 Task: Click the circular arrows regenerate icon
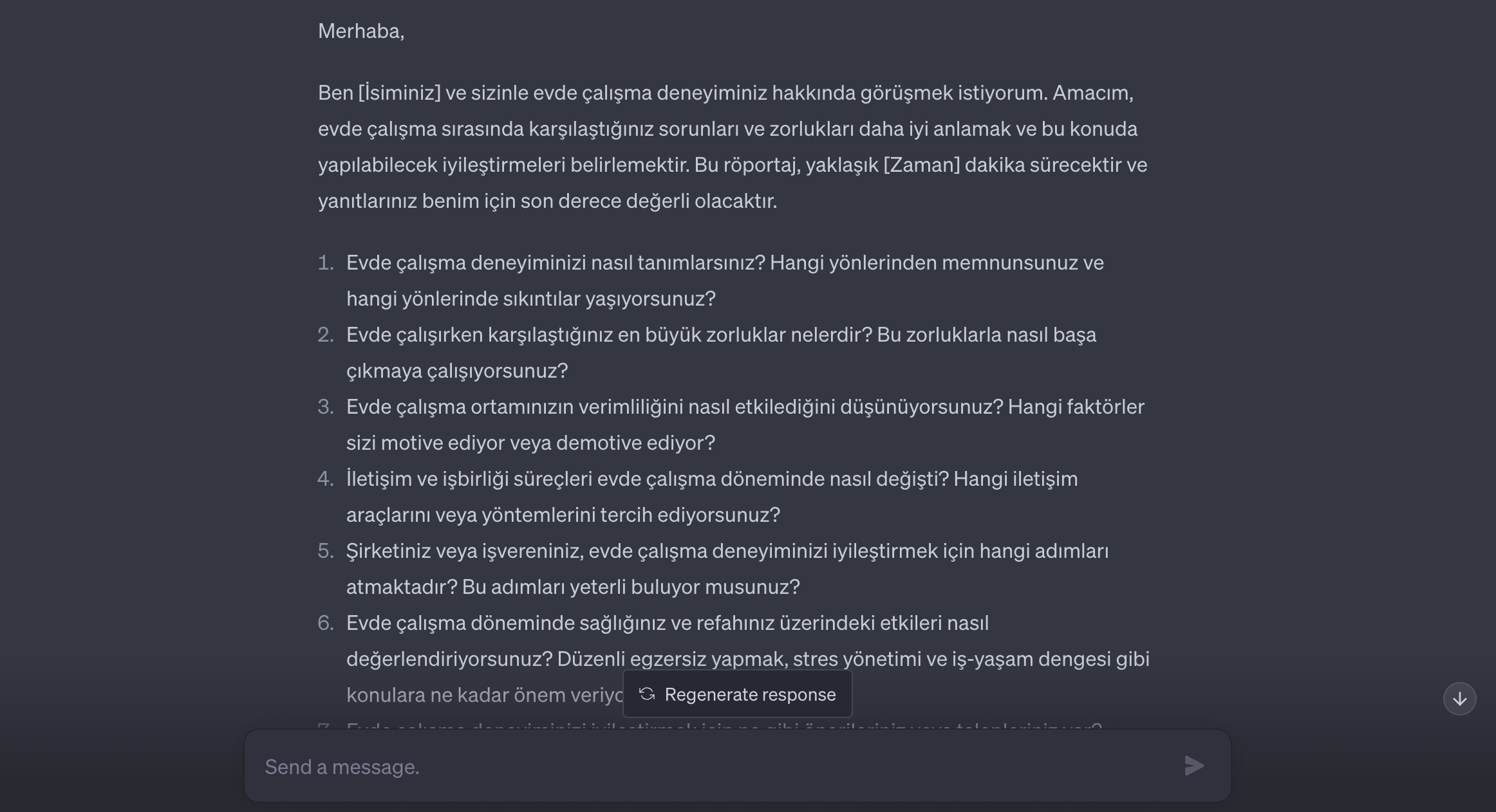[x=647, y=694]
